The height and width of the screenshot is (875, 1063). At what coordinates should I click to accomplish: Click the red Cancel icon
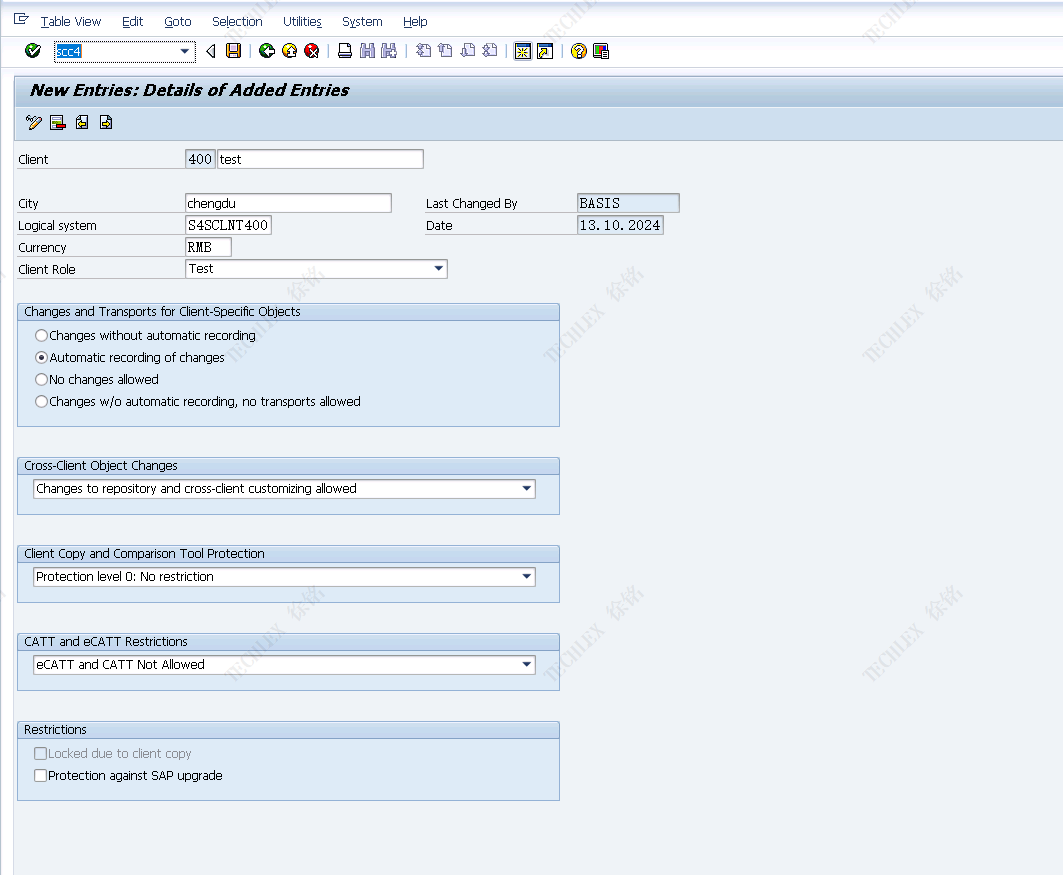click(311, 51)
